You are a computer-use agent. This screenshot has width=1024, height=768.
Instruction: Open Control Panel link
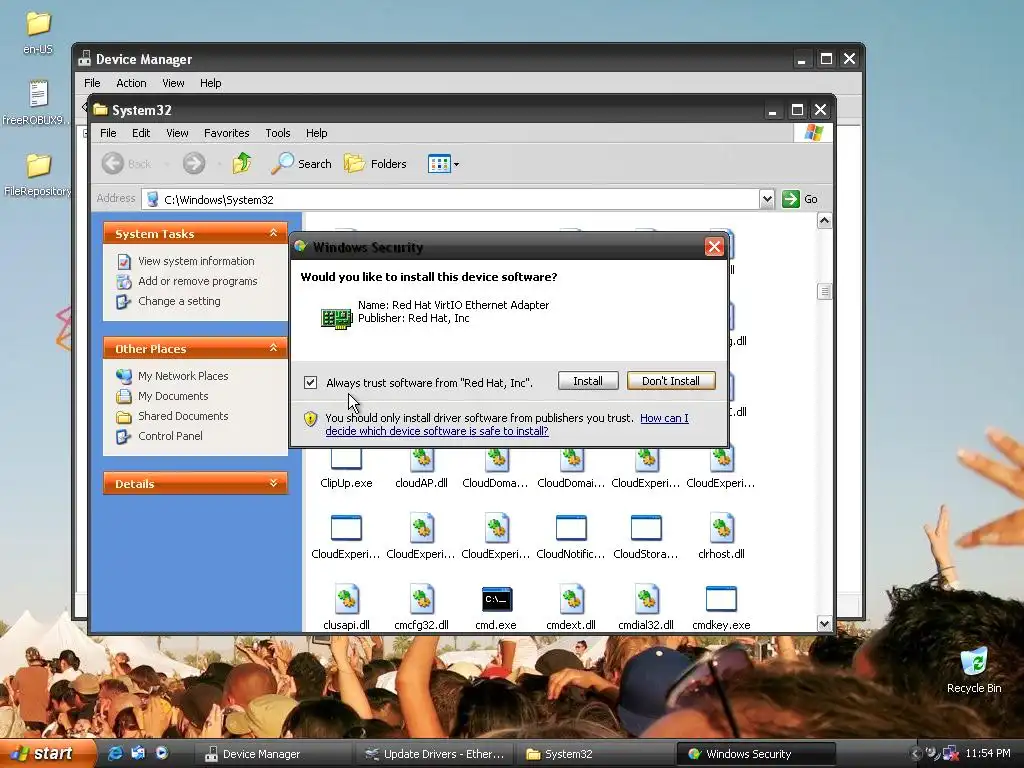[x=170, y=436]
